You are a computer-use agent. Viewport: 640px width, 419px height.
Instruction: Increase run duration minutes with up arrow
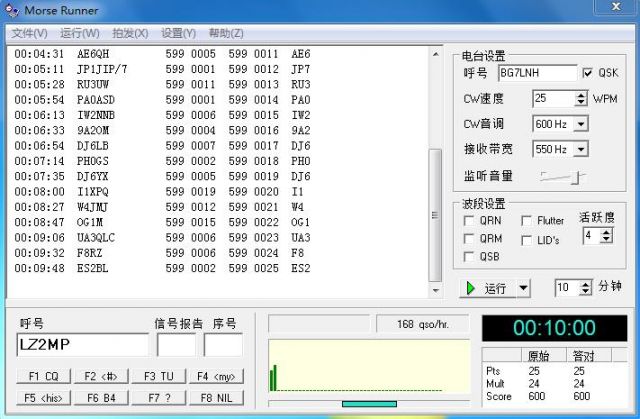pyautogui.click(x=586, y=284)
